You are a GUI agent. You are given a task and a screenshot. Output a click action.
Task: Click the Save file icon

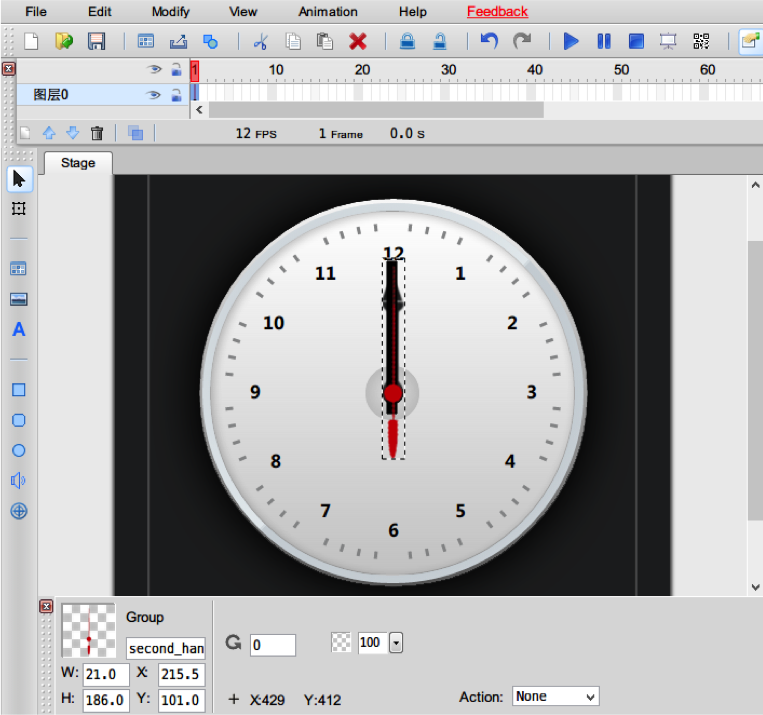click(96, 41)
